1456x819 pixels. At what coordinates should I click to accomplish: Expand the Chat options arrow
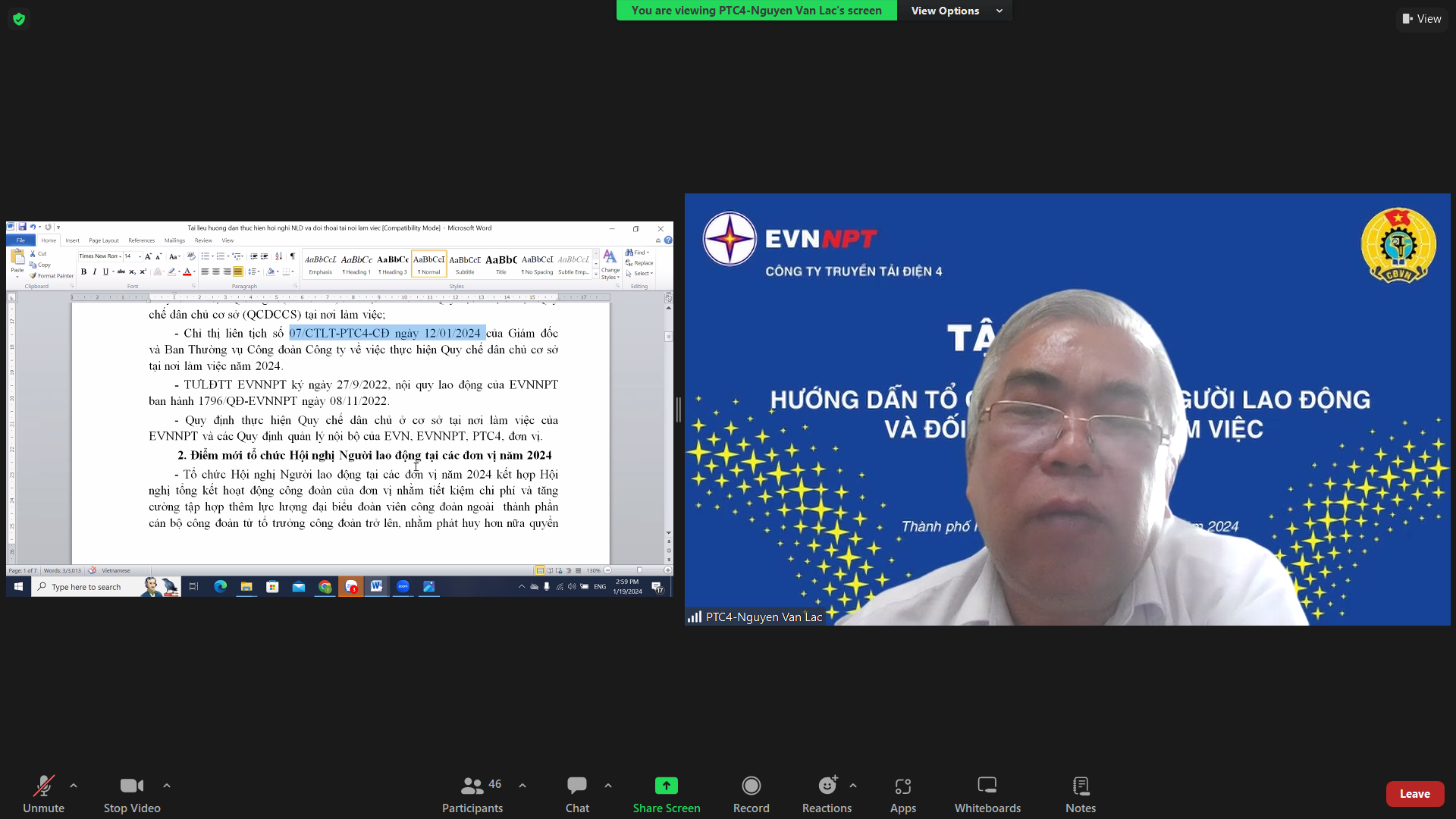[x=608, y=786]
